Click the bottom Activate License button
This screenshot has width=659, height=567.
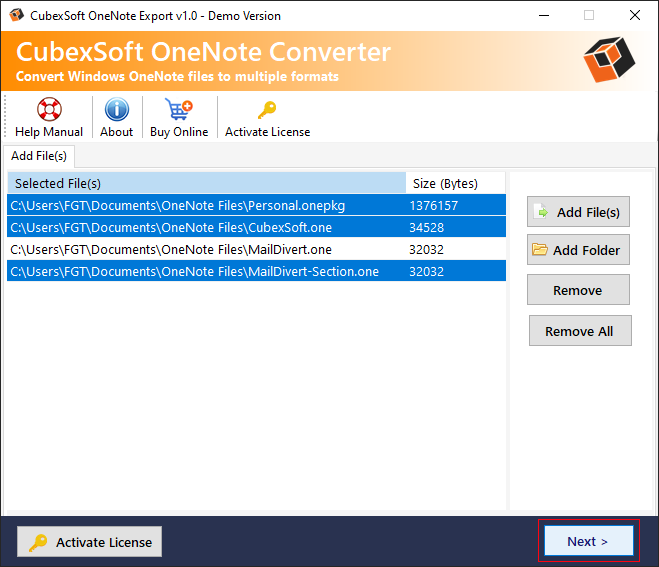pos(90,542)
